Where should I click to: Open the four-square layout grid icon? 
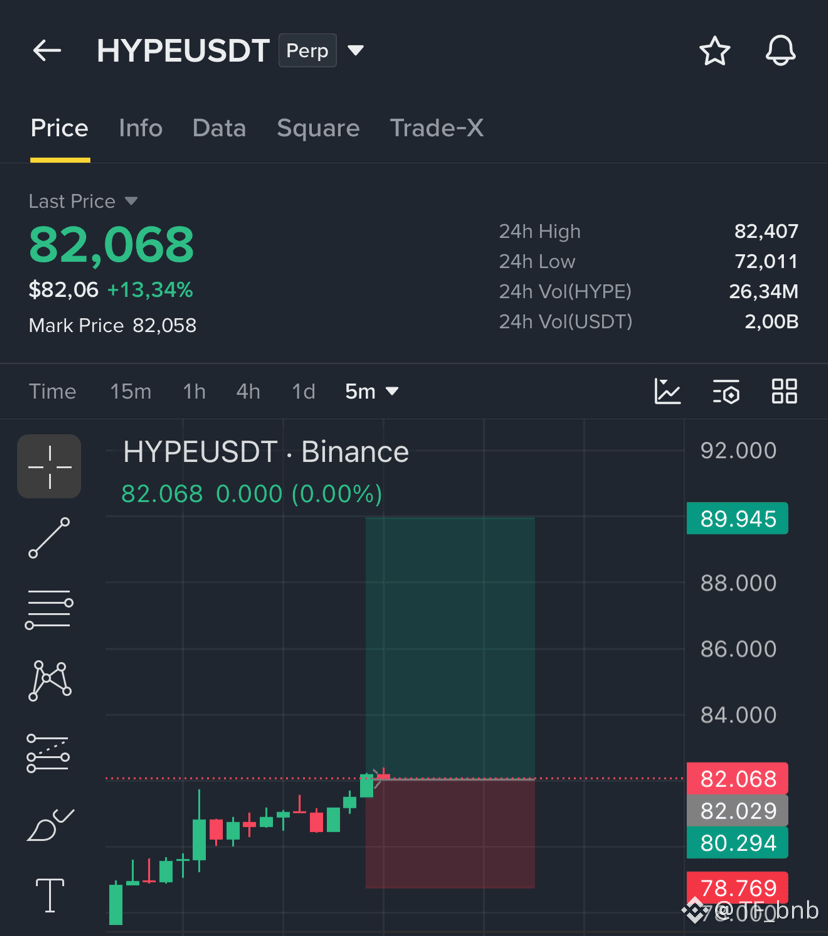784,392
